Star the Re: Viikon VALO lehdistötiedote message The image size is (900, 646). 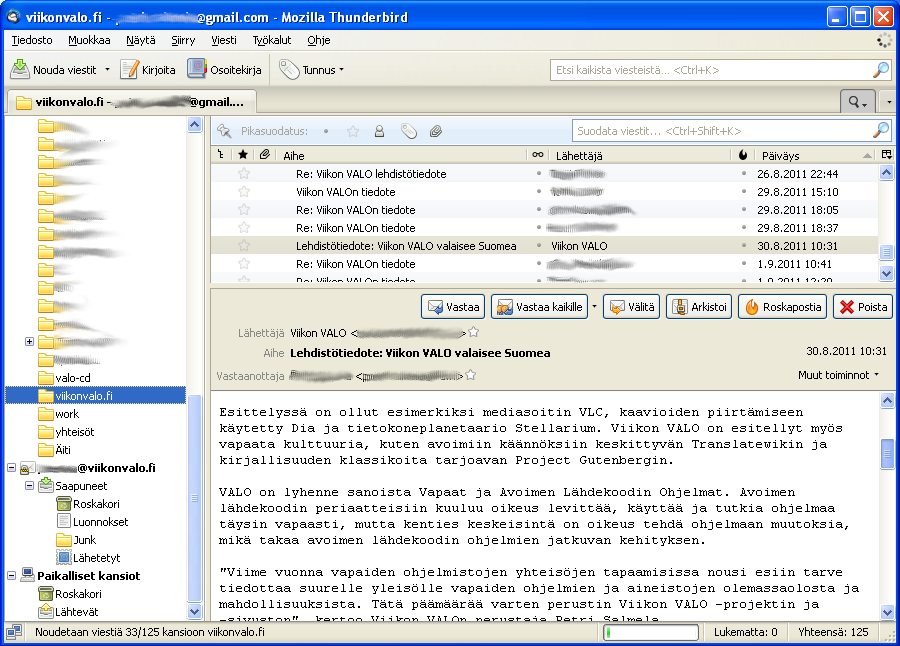[244, 173]
